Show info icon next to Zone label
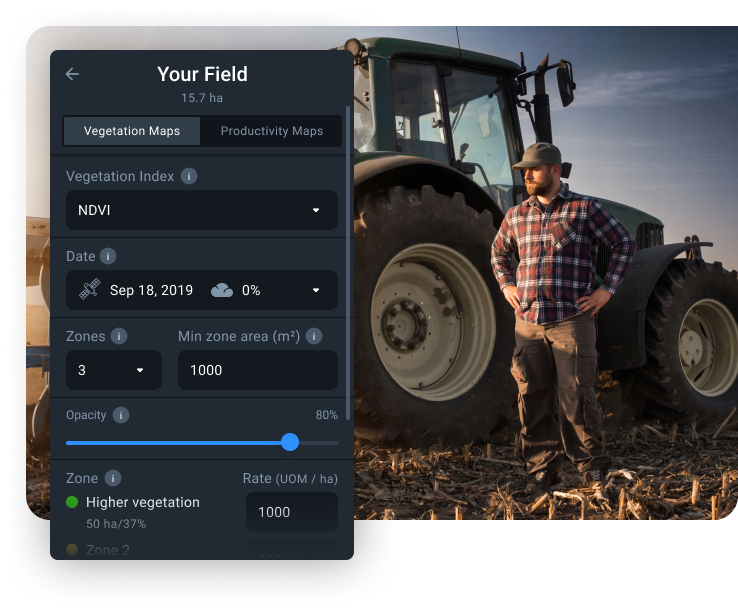The height and width of the screenshot is (610, 738). tap(112, 478)
